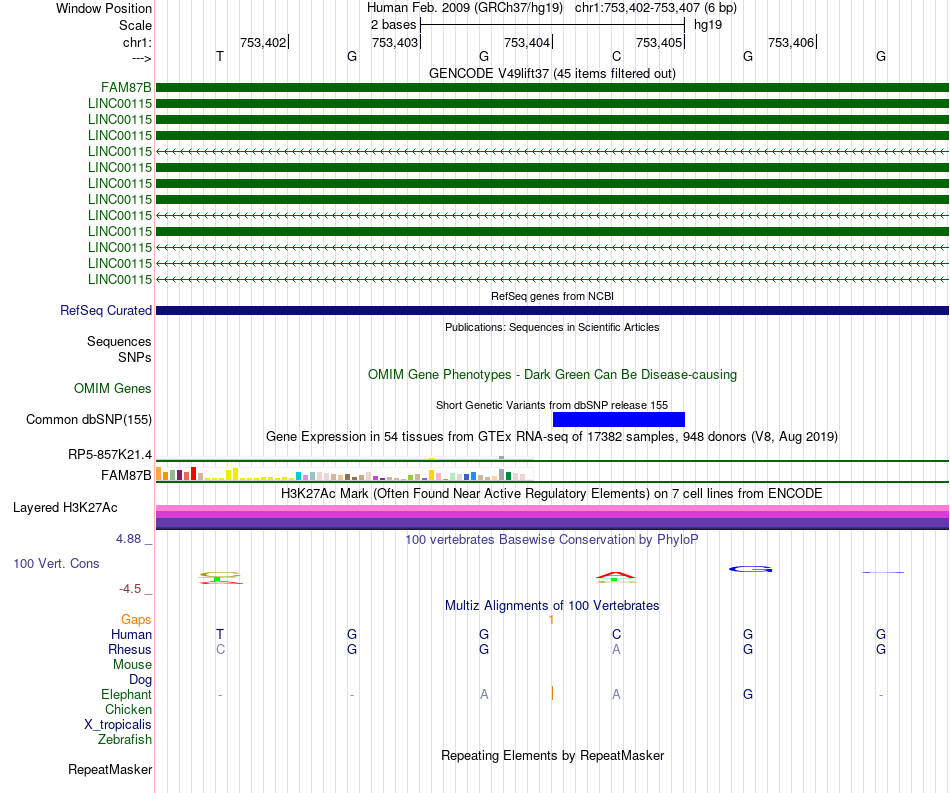Select the bright blue dbSNP variant block
950x793 pixels.
(619, 419)
